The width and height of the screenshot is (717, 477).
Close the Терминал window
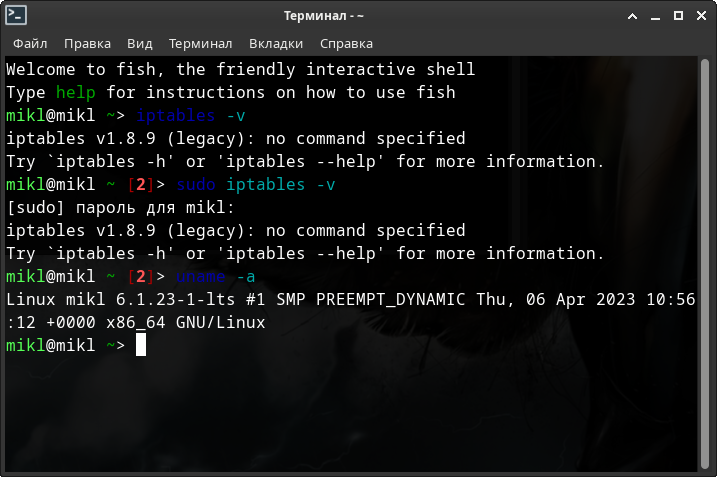[x=700, y=16]
